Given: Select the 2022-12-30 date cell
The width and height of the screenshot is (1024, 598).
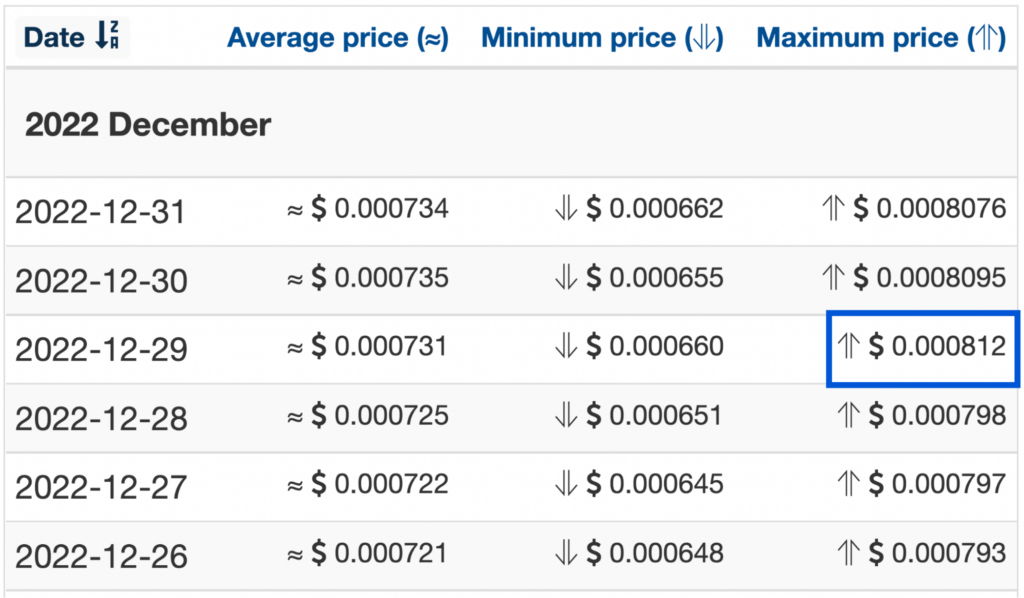Looking at the screenshot, I should 101,281.
